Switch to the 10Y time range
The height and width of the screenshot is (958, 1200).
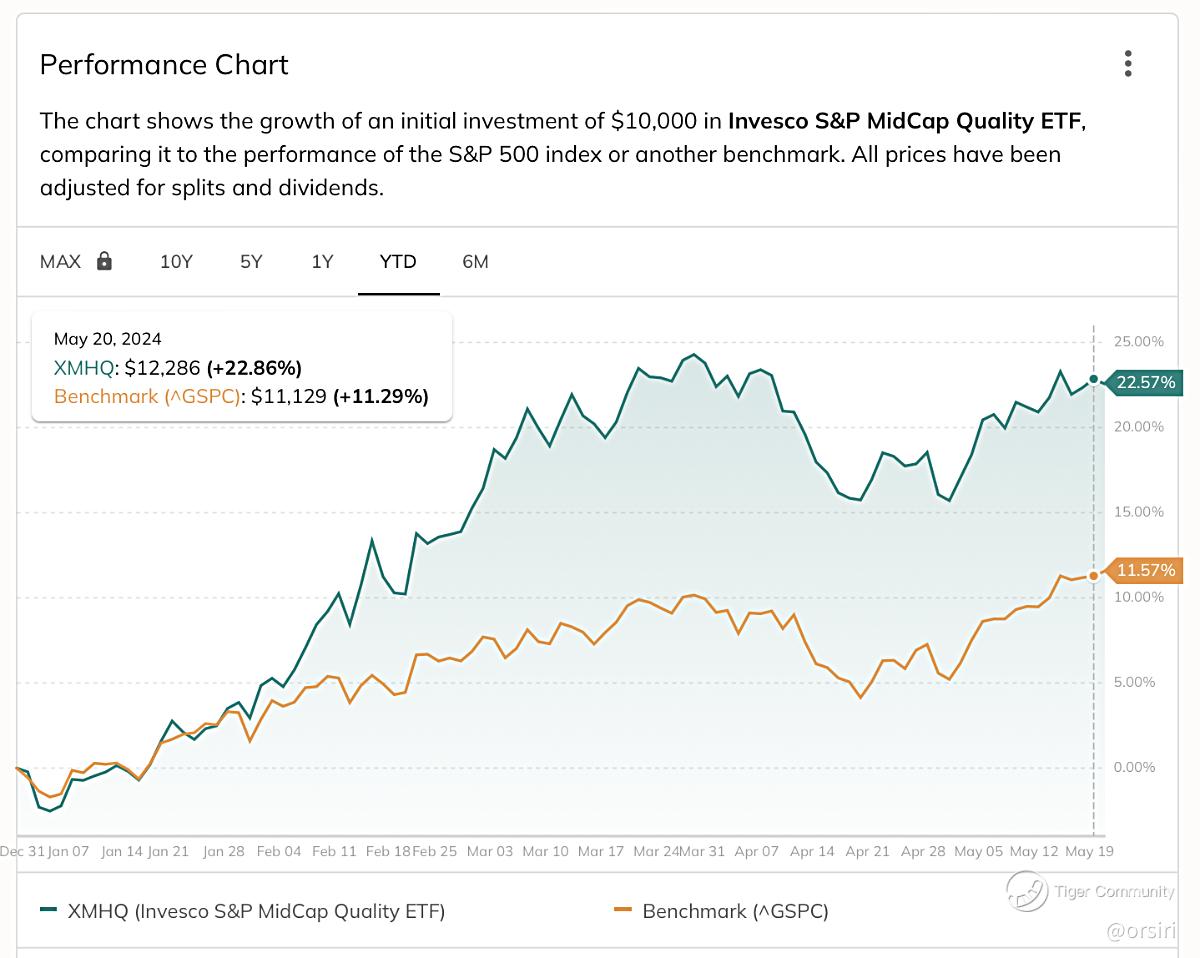point(176,262)
